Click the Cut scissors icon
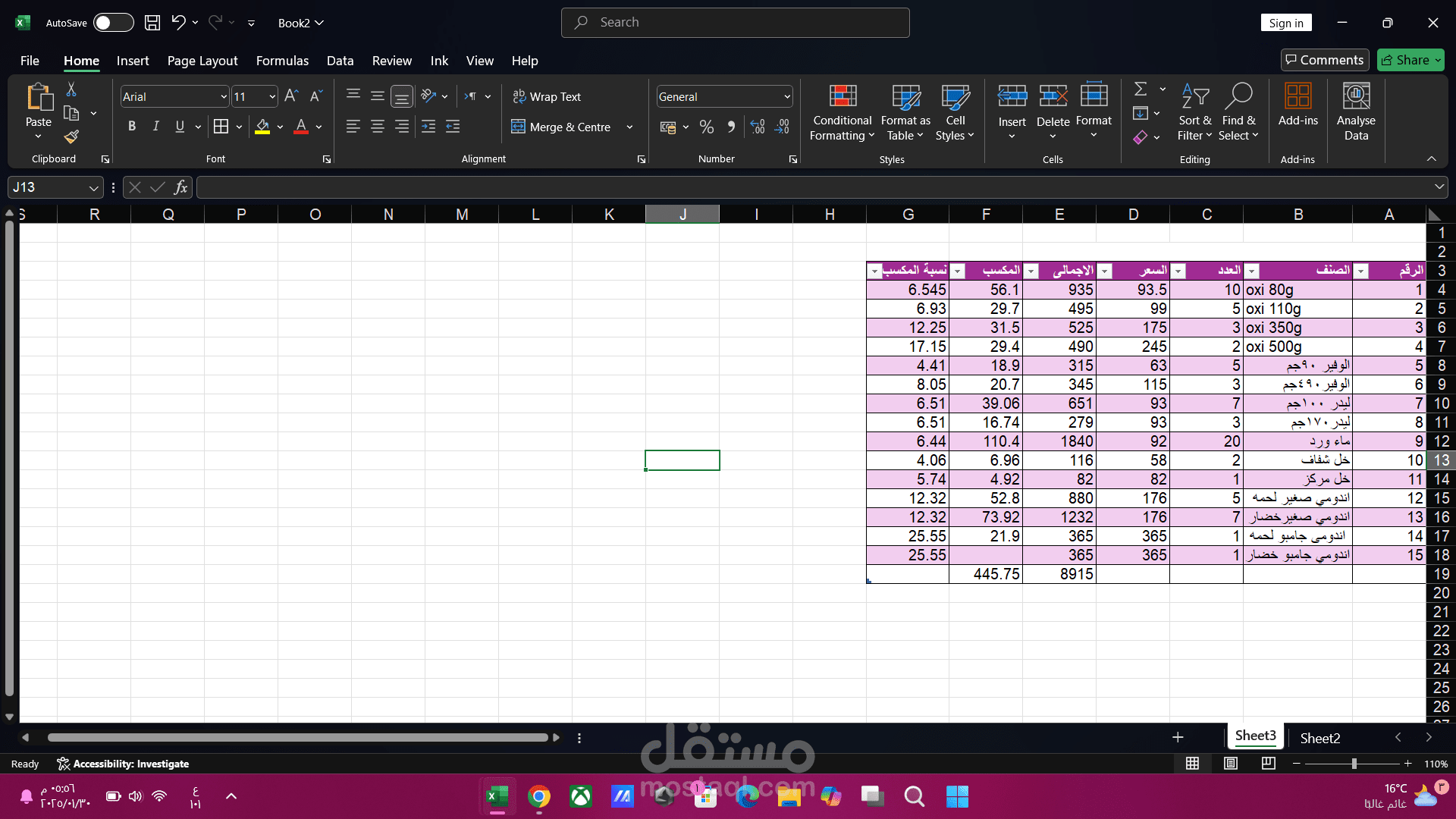 pyautogui.click(x=71, y=89)
